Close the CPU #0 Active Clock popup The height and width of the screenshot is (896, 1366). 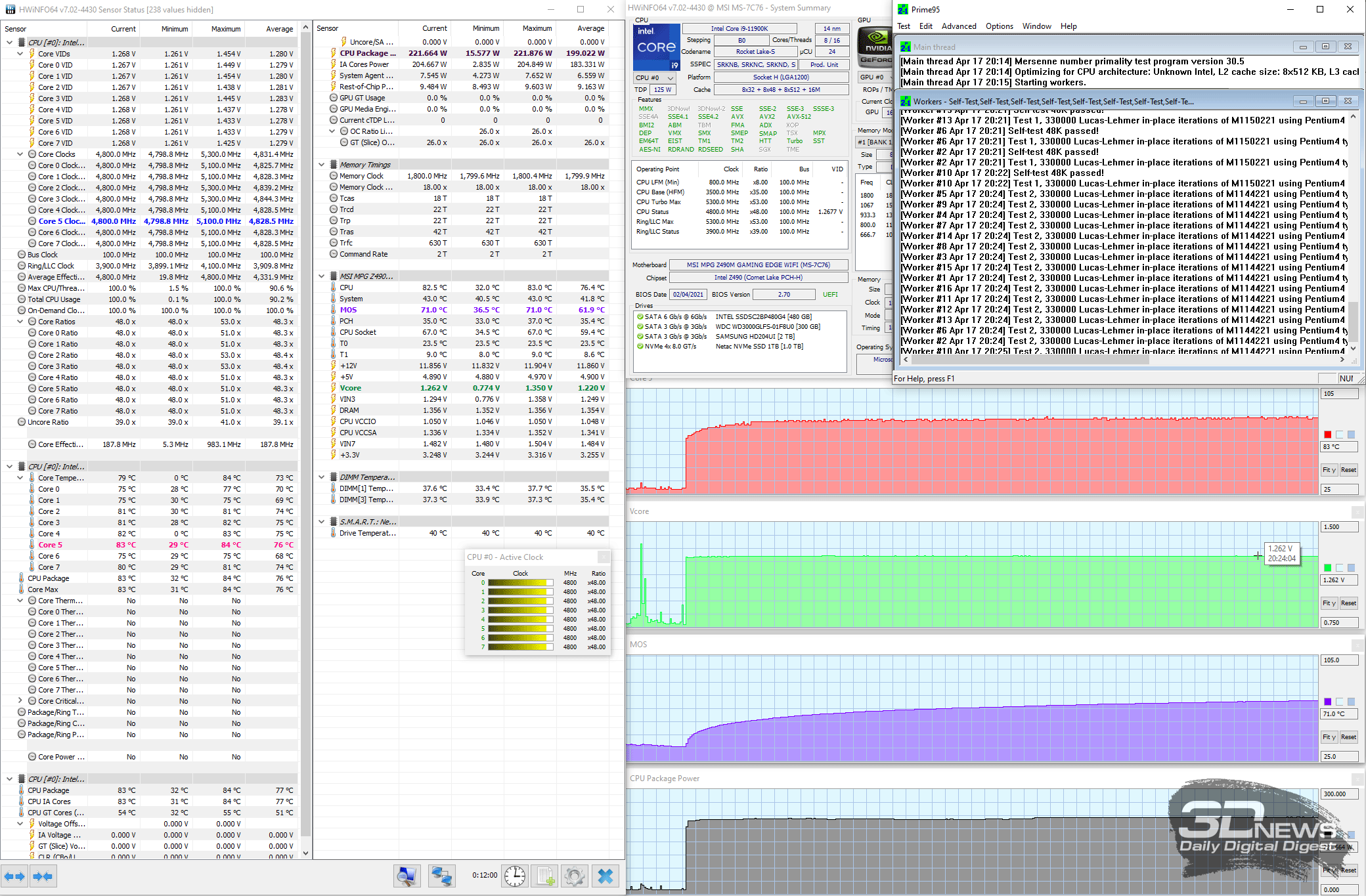pos(604,557)
